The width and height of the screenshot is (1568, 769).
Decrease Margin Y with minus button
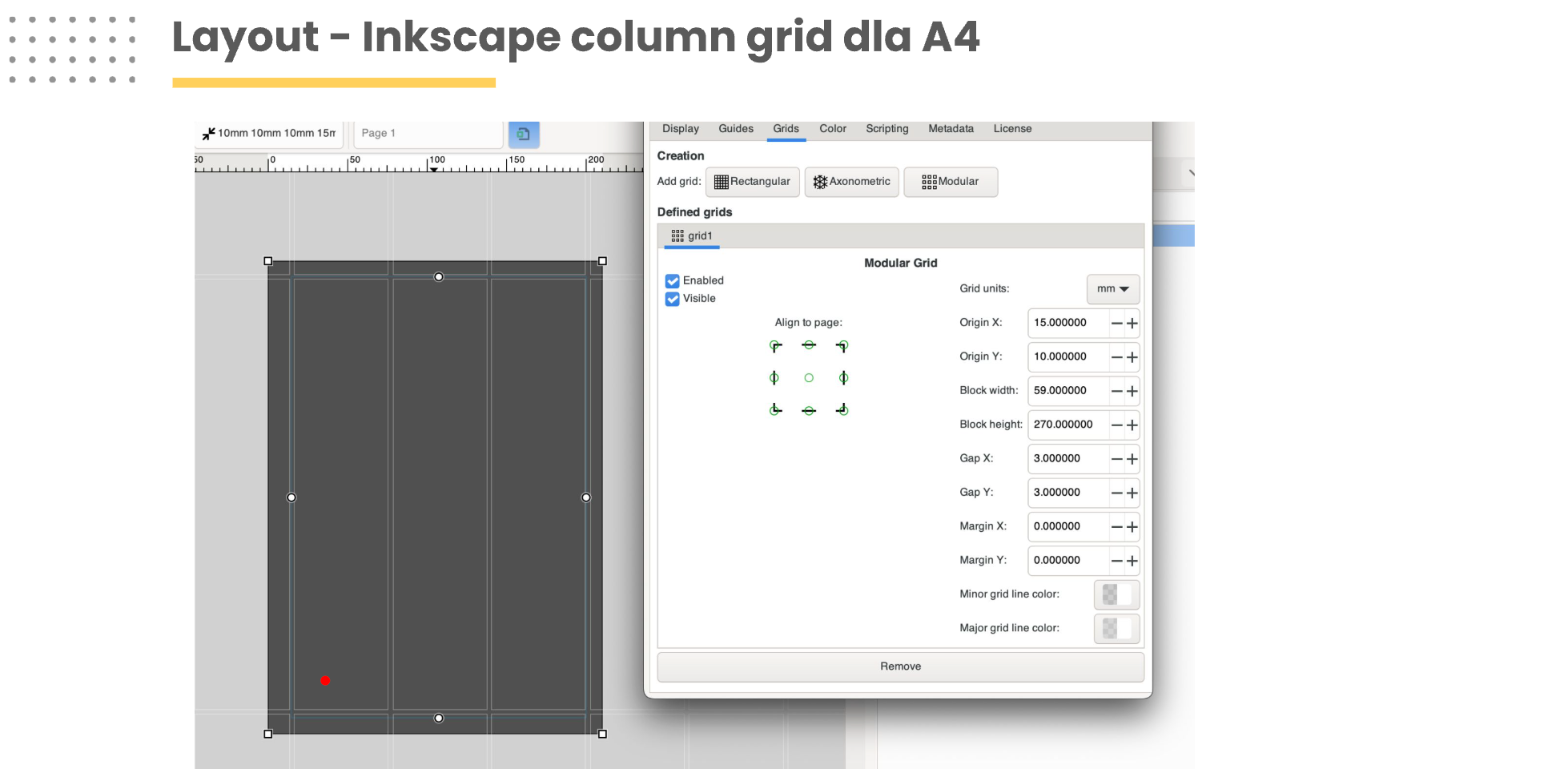[1116, 562]
